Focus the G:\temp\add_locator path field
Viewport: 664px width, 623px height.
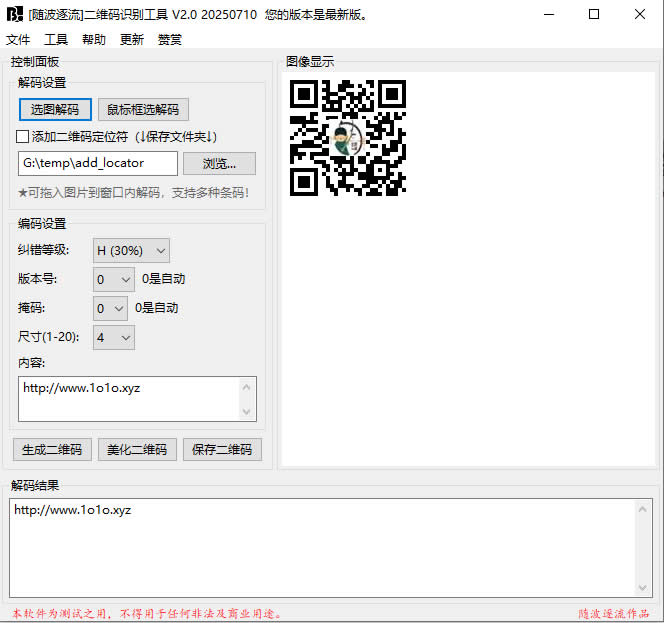coord(98,163)
